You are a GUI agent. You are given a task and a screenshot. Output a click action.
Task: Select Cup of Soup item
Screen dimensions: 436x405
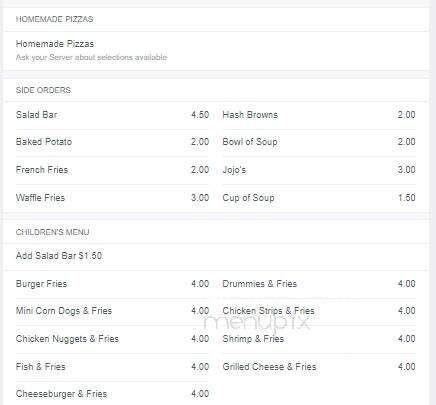[319, 198]
